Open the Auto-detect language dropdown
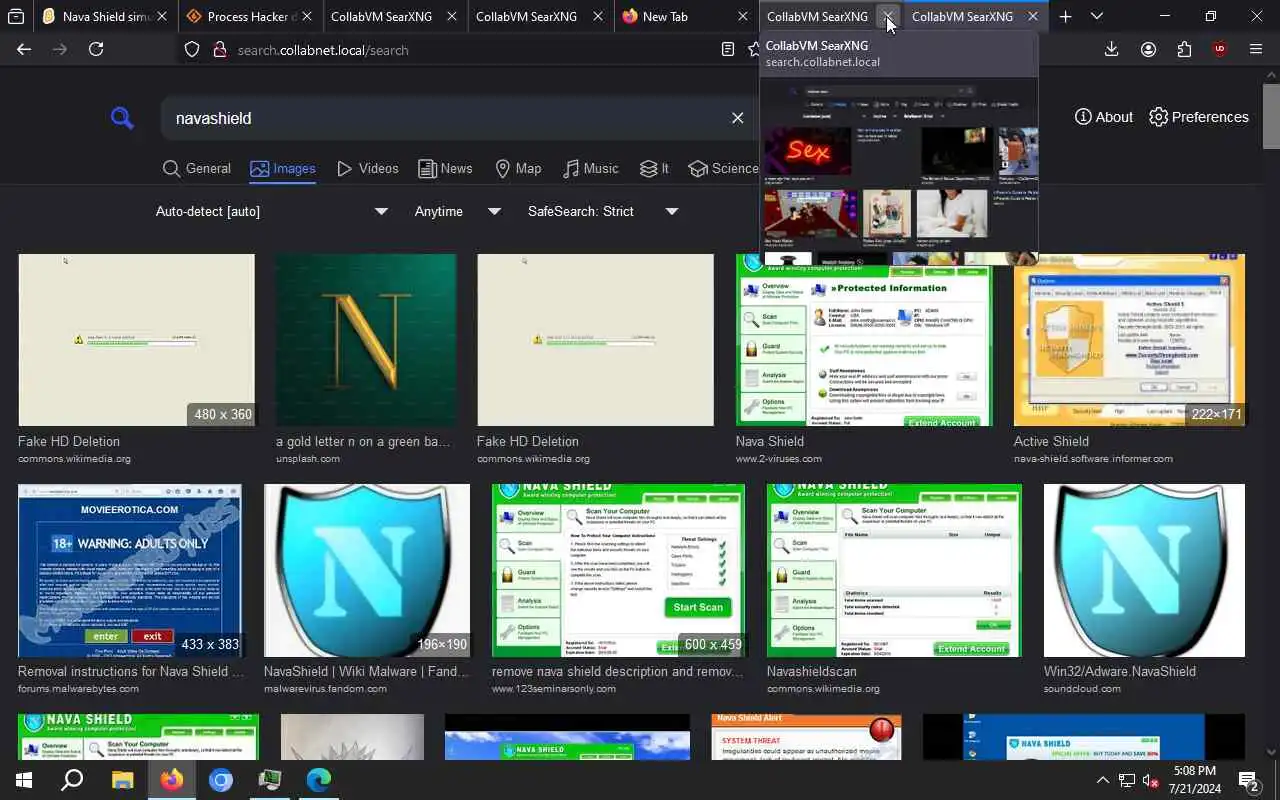The height and width of the screenshot is (800, 1280). 271,211
